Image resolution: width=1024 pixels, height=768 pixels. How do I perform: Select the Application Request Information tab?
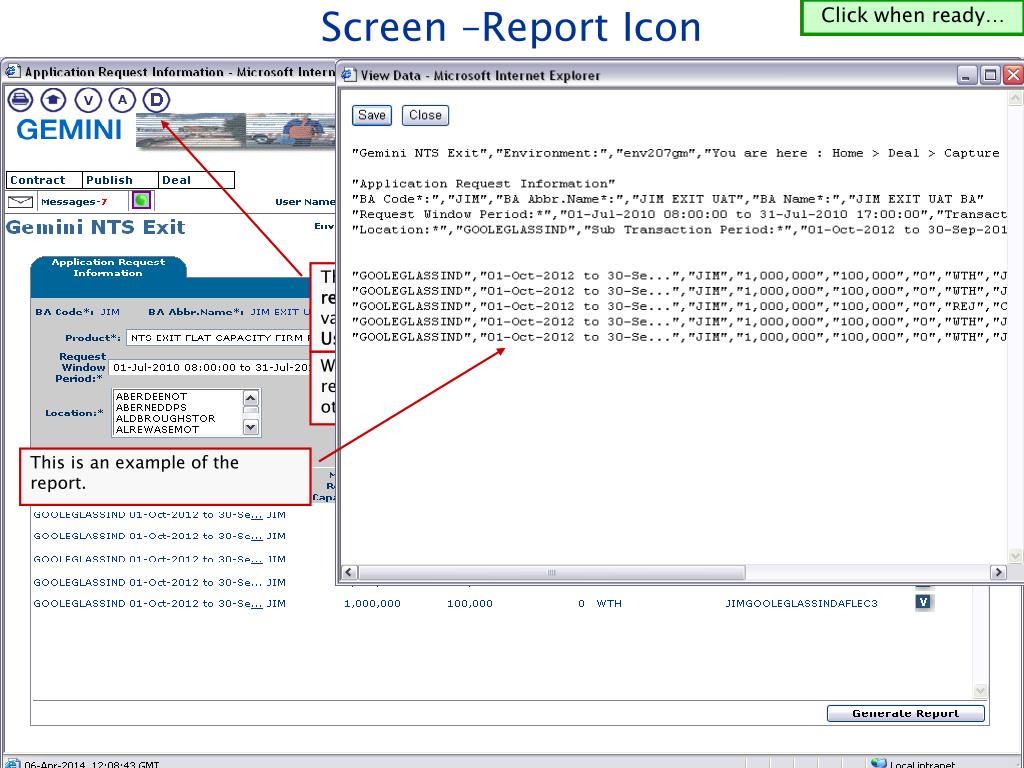coord(108,267)
